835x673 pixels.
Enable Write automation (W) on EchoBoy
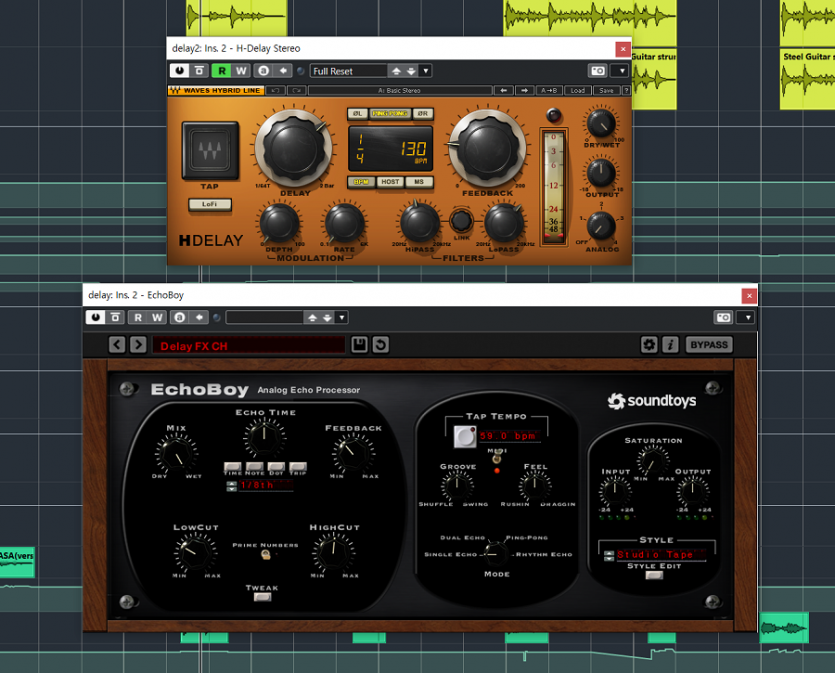157,317
